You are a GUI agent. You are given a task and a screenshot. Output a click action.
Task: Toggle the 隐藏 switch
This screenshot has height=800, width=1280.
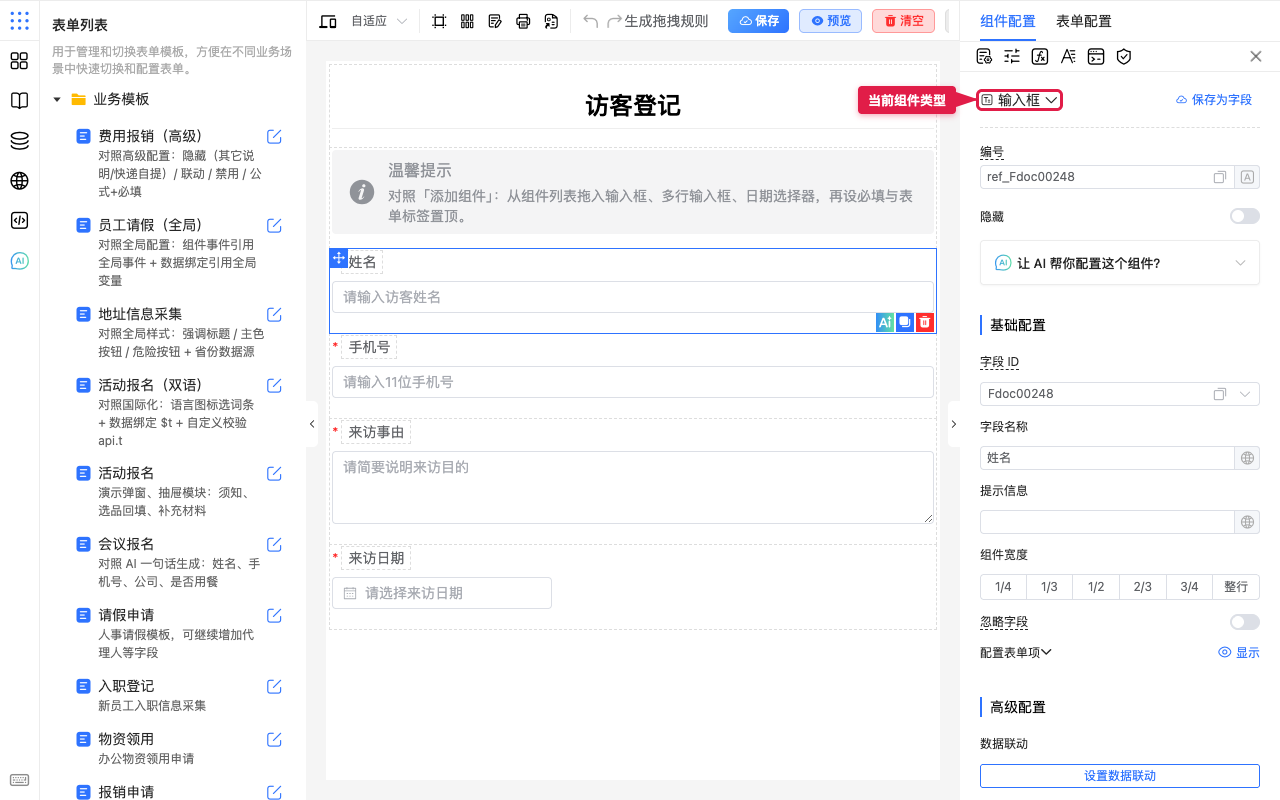click(1245, 216)
